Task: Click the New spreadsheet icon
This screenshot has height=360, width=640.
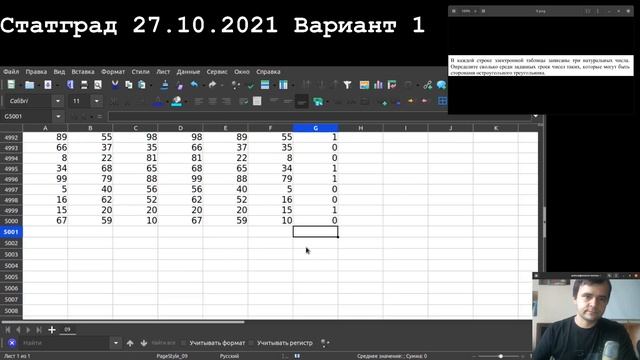Action: click(11, 84)
